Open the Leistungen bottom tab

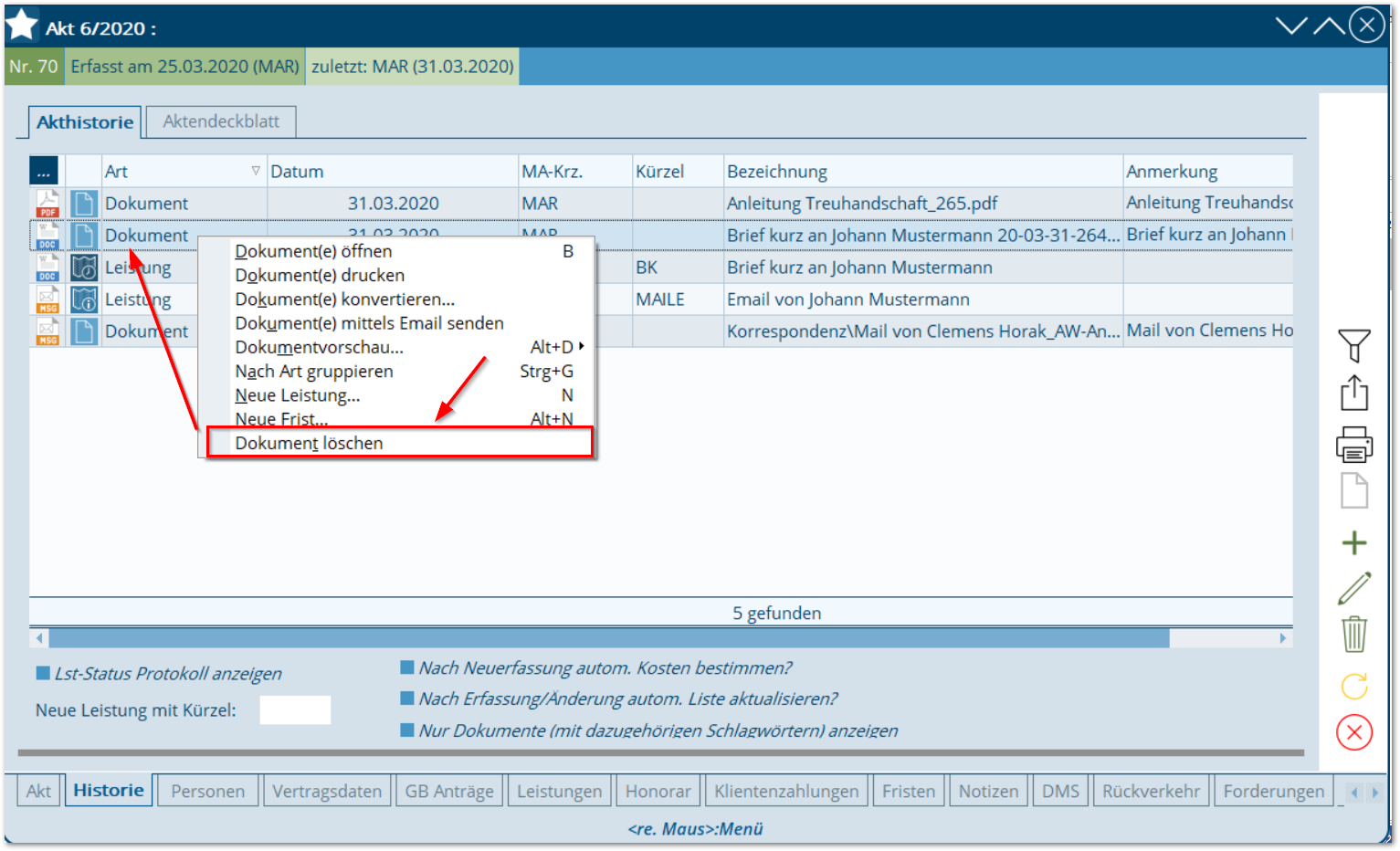click(559, 791)
